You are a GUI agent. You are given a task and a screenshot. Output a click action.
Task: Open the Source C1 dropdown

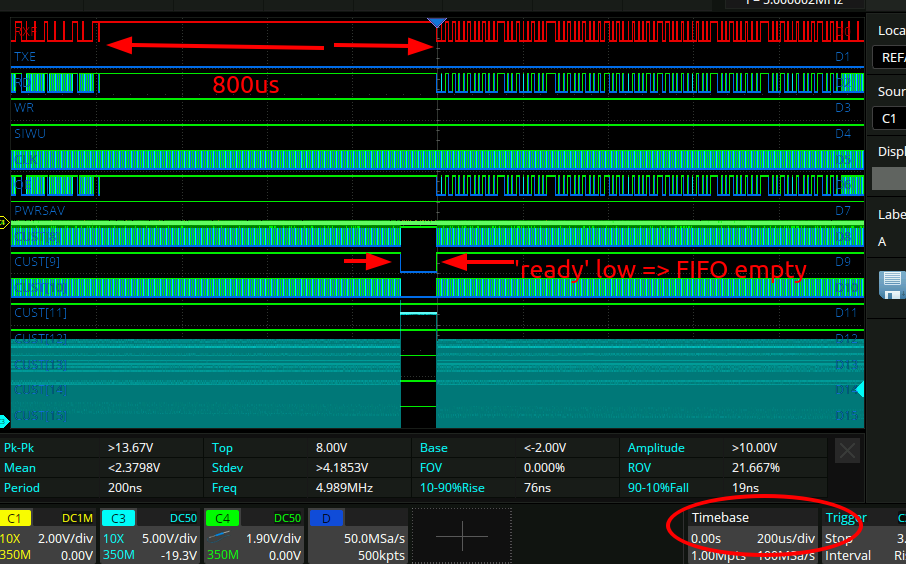point(889,118)
